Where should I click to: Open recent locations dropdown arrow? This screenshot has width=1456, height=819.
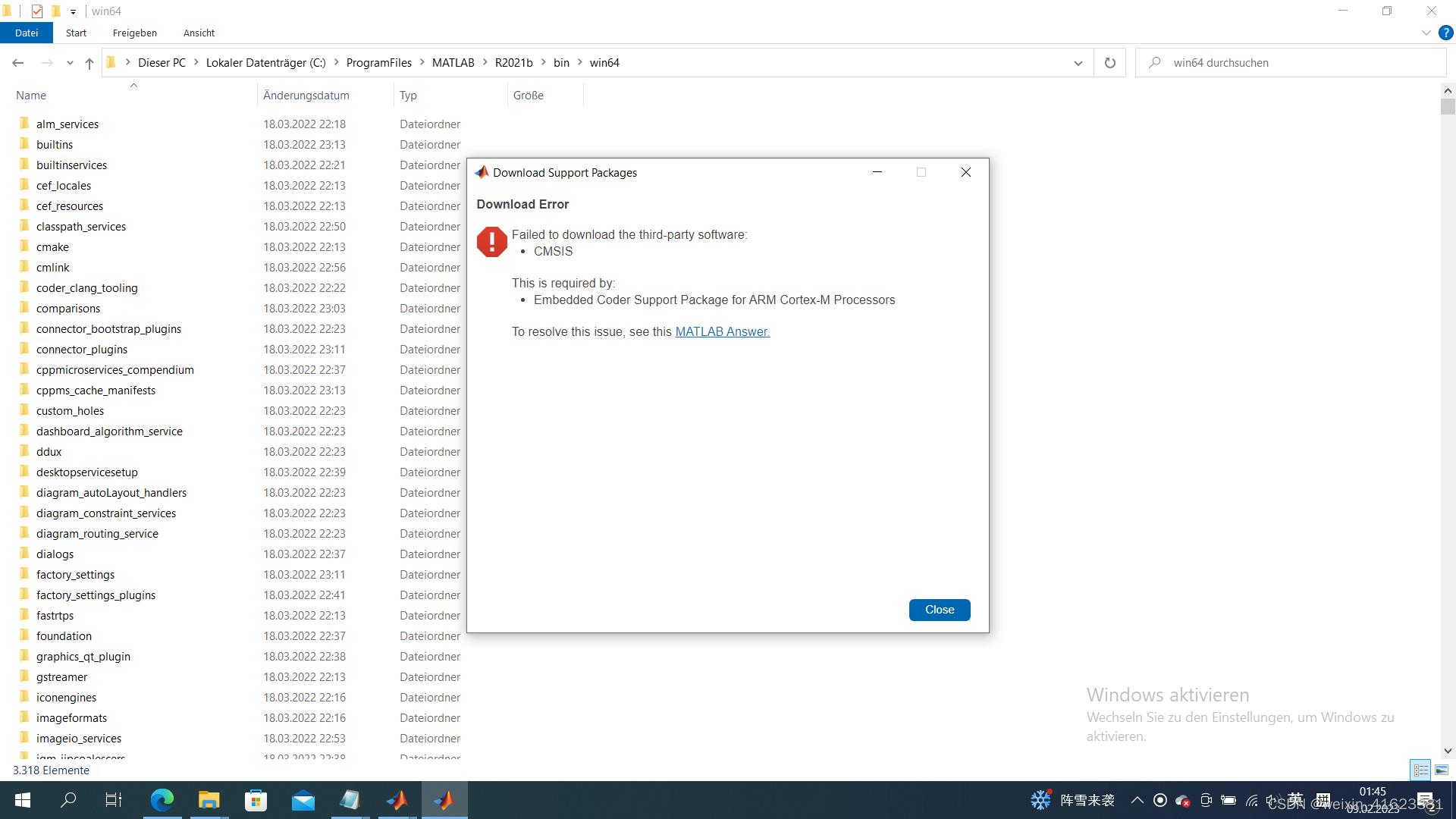[x=70, y=63]
